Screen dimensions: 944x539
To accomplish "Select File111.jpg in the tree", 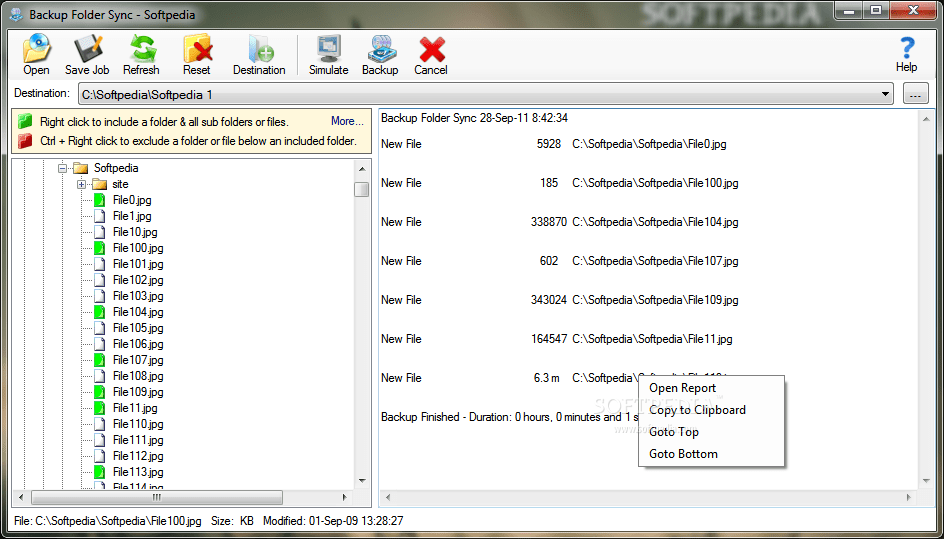I will pos(138,440).
